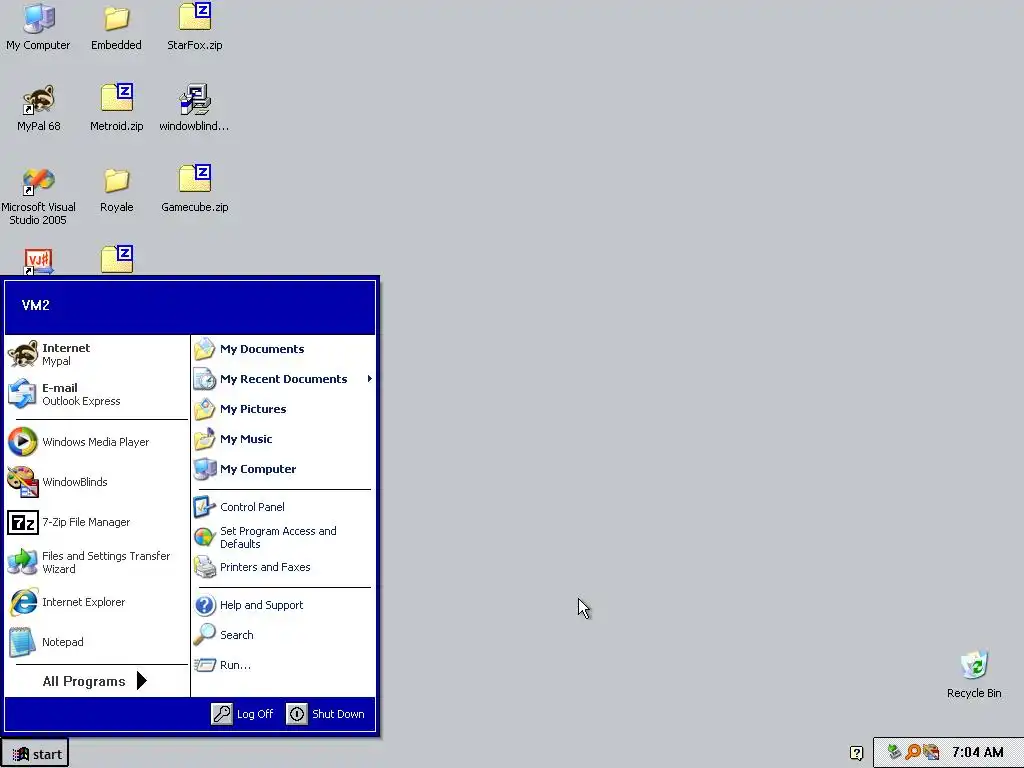The width and height of the screenshot is (1024, 768).
Task: Open My Music folder
Action: (283, 439)
